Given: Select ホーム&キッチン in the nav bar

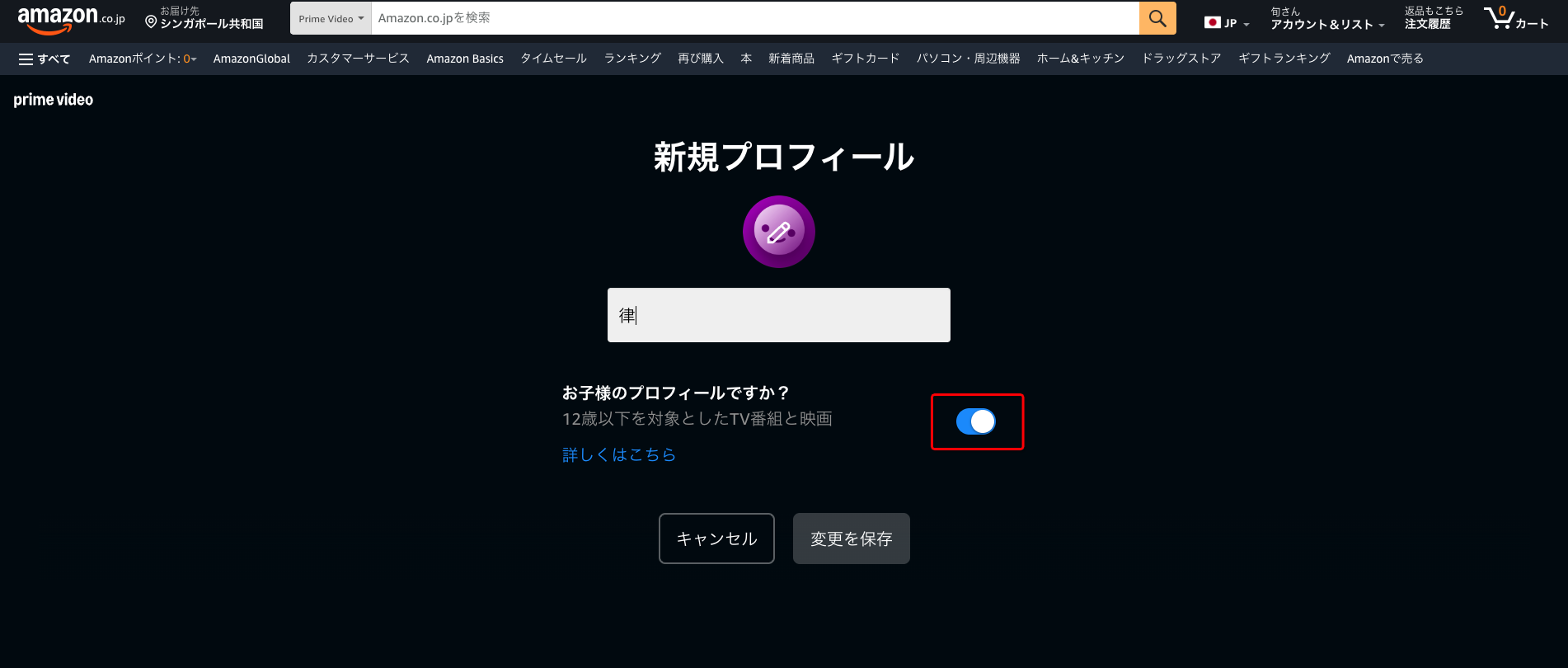Looking at the screenshot, I should [x=1081, y=59].
